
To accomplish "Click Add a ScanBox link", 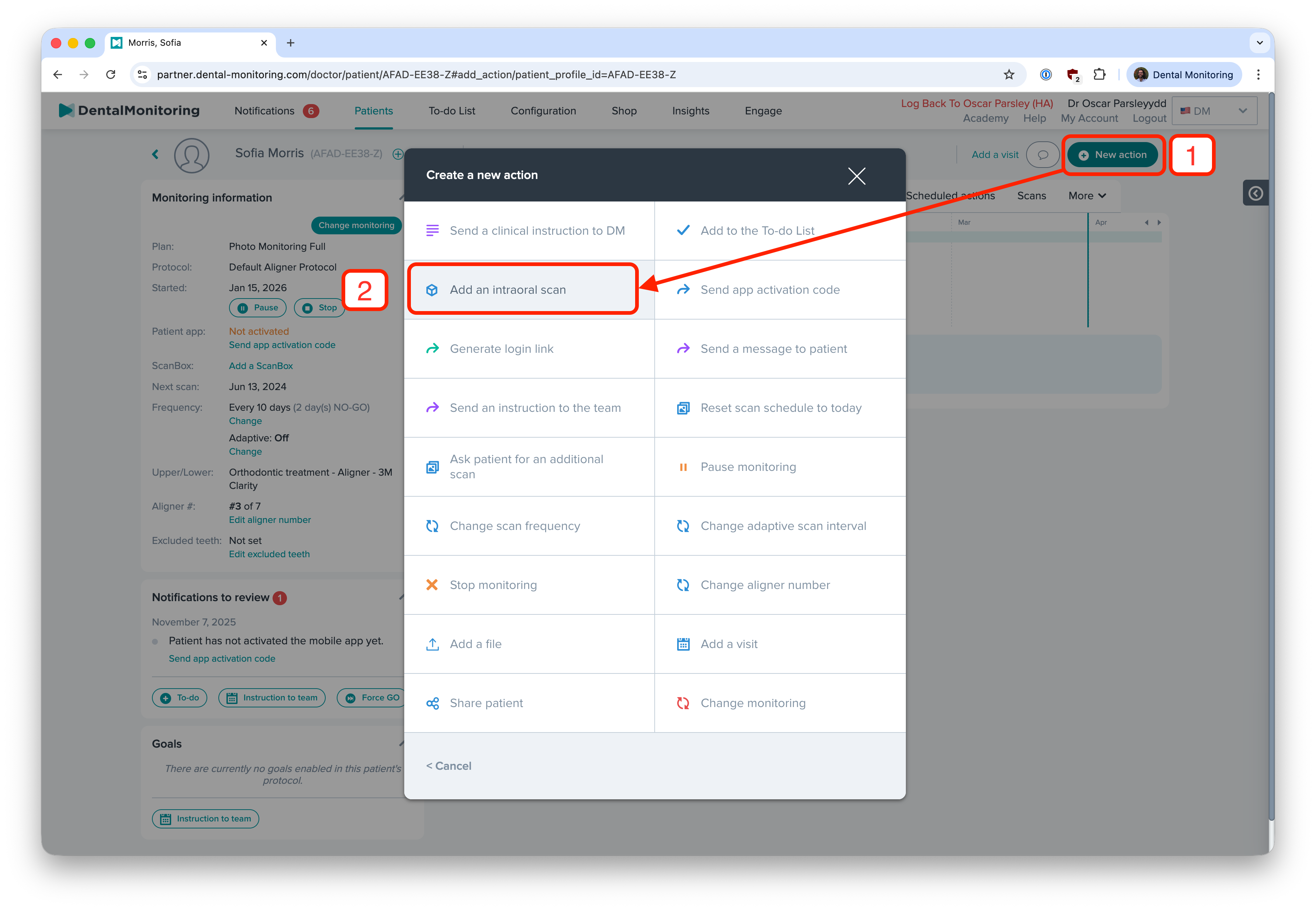I will tap(260, 365).
